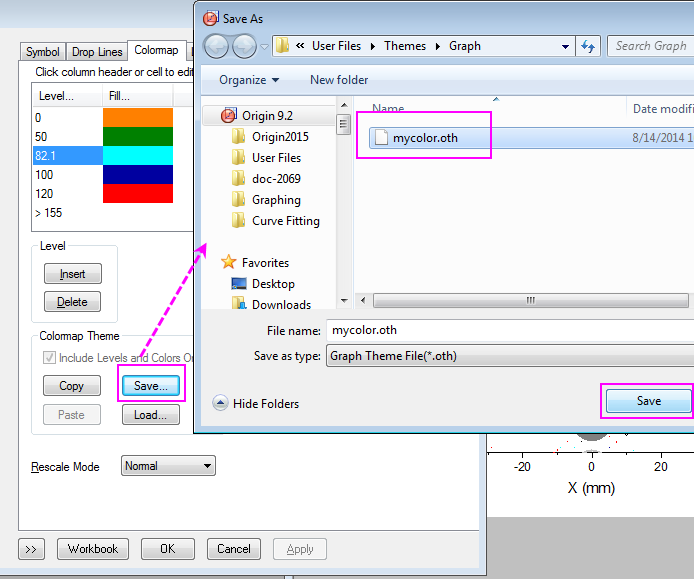The image size is (694, 579).
Task: Open the Downloads folder in Favorites
Action: click(x=280, y=305)
